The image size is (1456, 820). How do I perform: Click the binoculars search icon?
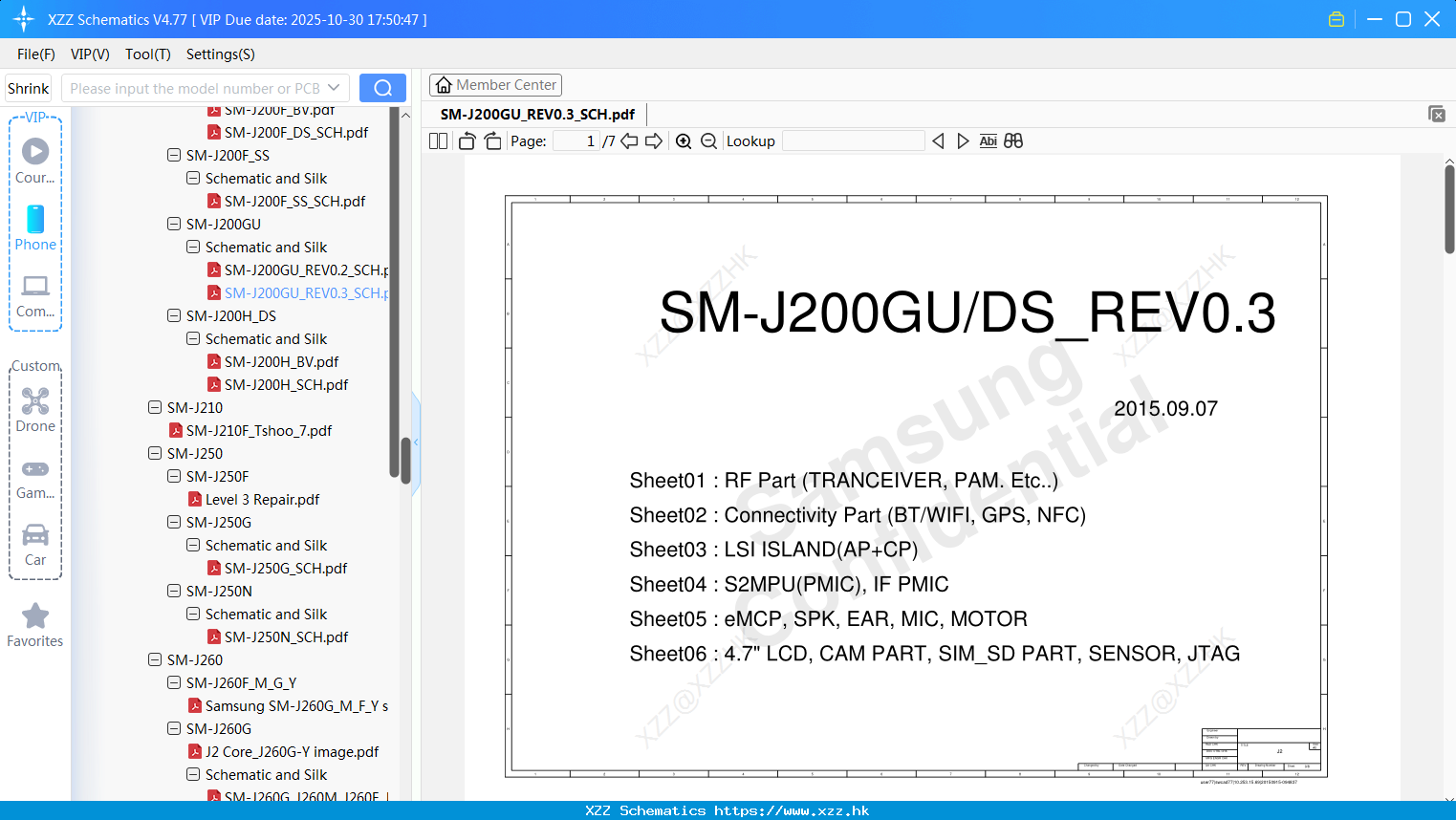(1013, 141)
